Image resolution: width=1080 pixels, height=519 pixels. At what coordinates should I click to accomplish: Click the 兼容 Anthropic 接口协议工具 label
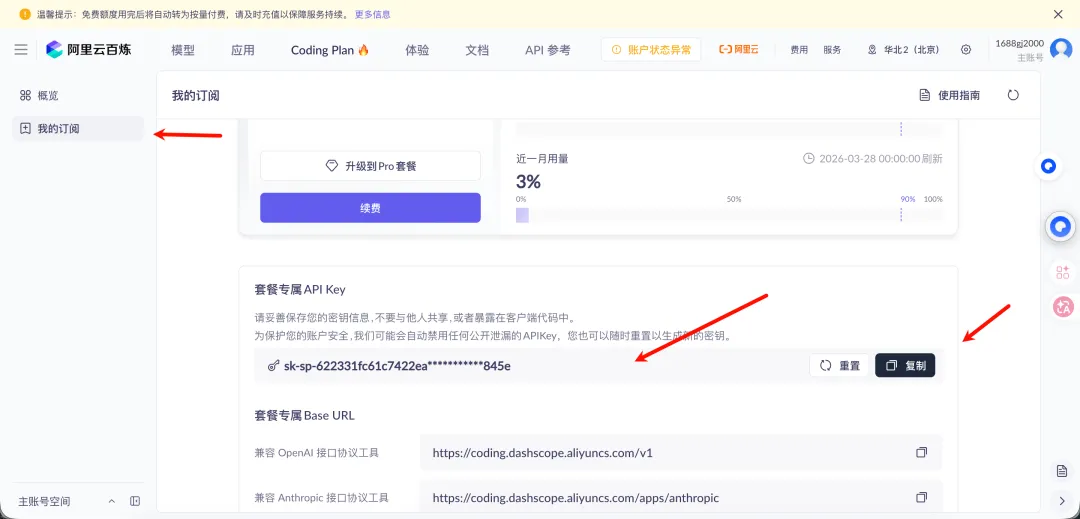(322, 497)
